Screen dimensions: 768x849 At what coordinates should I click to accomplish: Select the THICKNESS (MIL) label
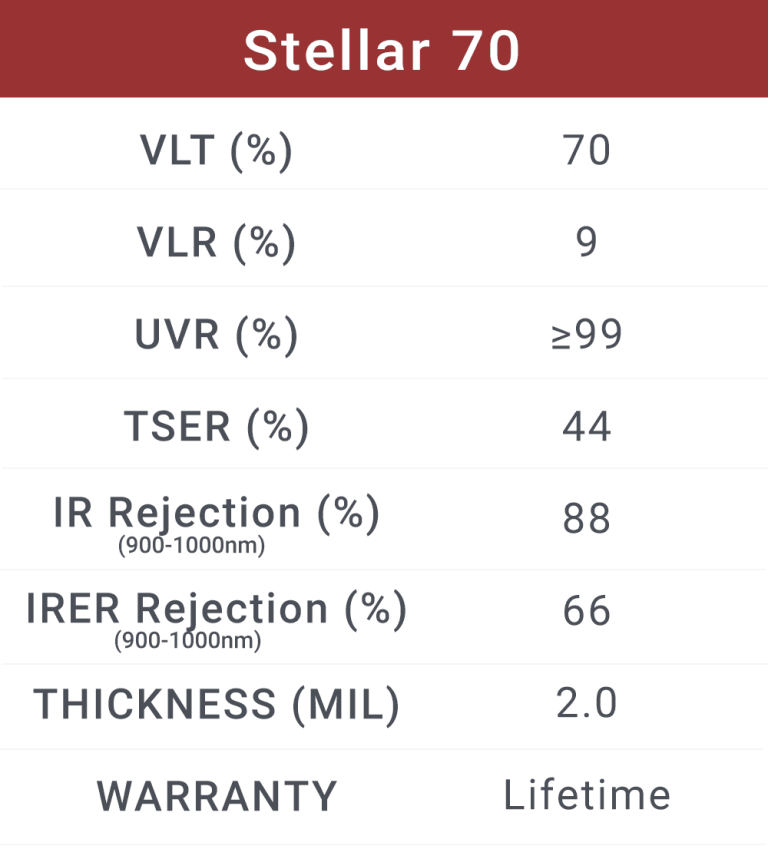(x=216, y=704)
